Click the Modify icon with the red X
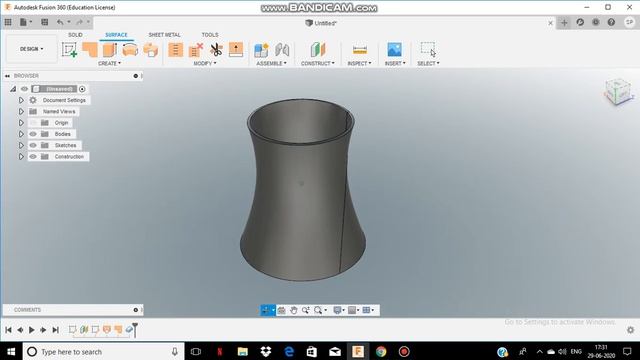Image resolution: width=640 pixels, height=360 pixels. 196,50
